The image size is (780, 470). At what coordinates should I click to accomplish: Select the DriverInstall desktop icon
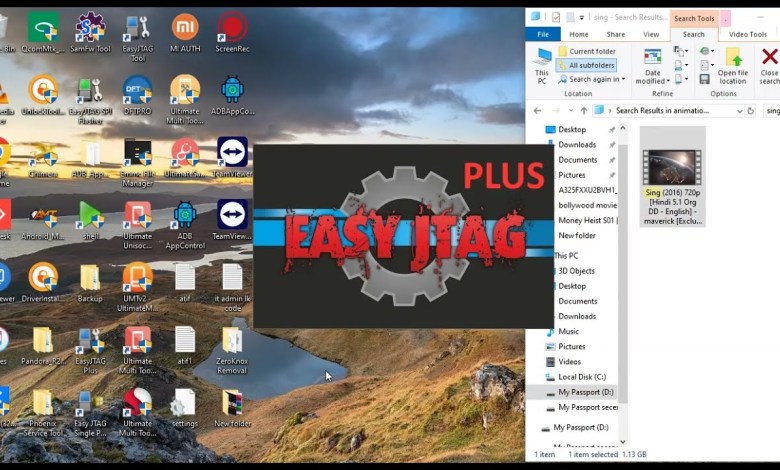pyautogui.click(x=43, y=282)
